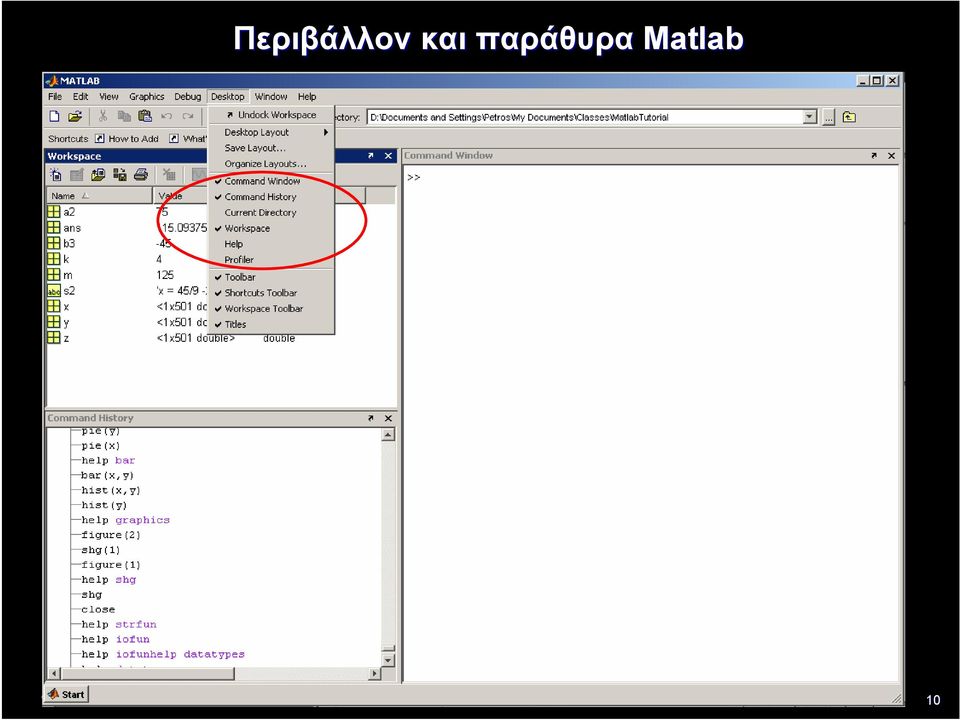Choose Undock Workspace from Desktop menu
The image size is (960, 720).
[x=271, y=115]
